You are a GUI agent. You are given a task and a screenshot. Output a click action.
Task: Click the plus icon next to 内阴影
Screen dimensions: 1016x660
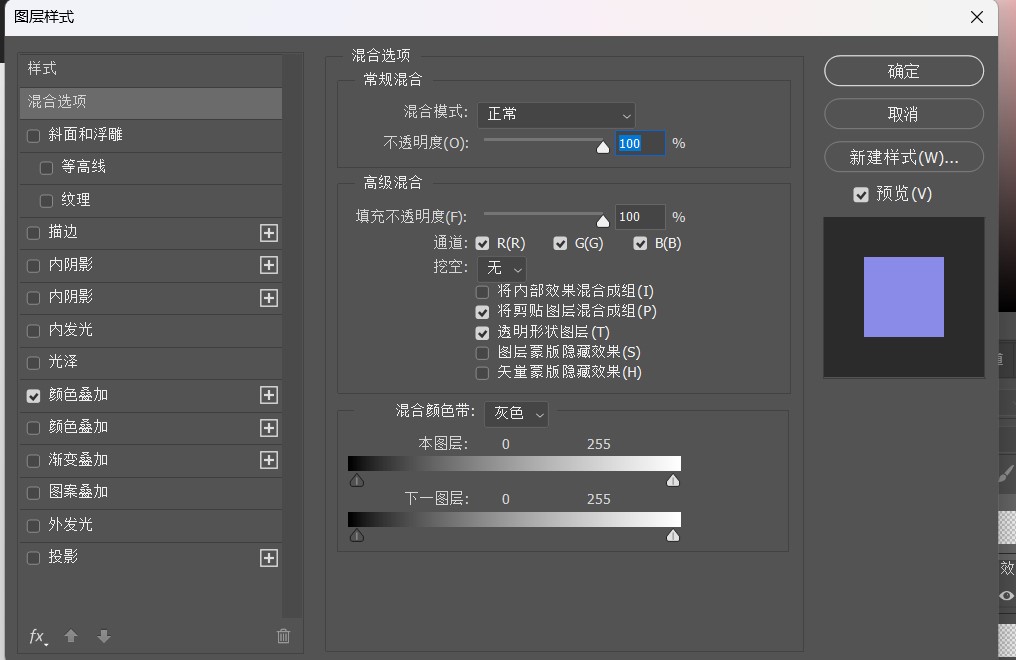click(x=268, y=265)
